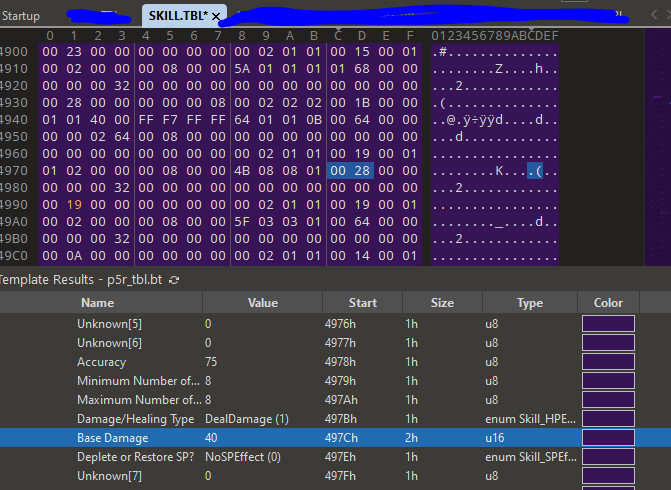Viewport: 671px width, 490px height.
Task: Click the orange hex byte 19
Action: (74, 204)
